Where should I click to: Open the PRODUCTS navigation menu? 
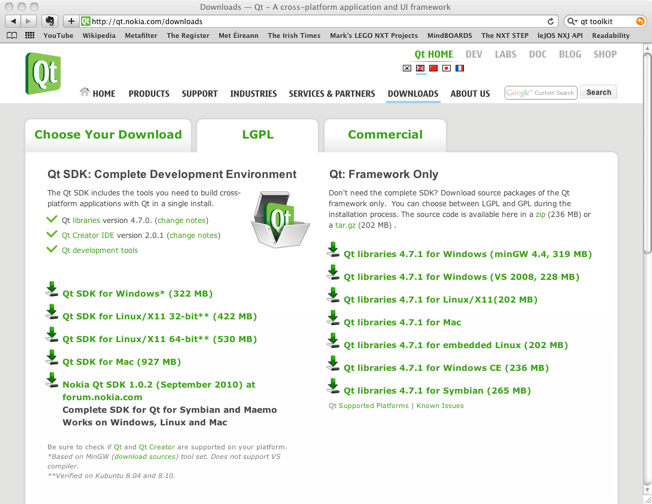tap(149, 94)
